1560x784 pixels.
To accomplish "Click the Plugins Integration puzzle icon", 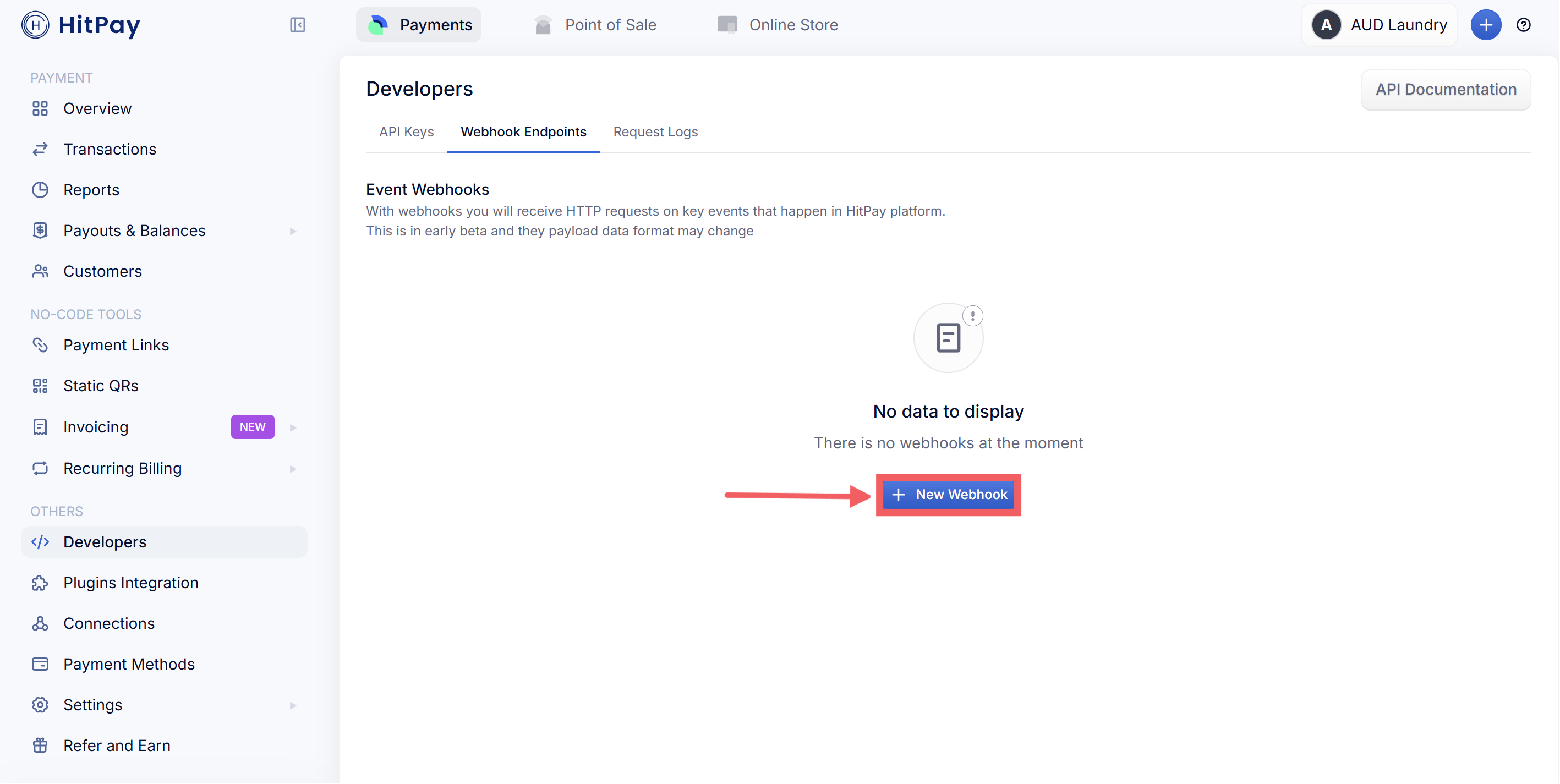I will [x=40, y=583].
